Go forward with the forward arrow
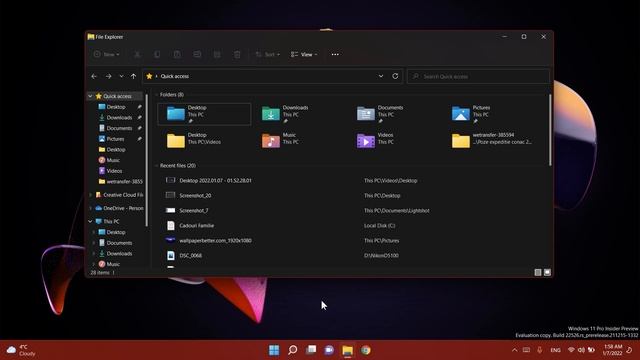 tap(109, 76)
